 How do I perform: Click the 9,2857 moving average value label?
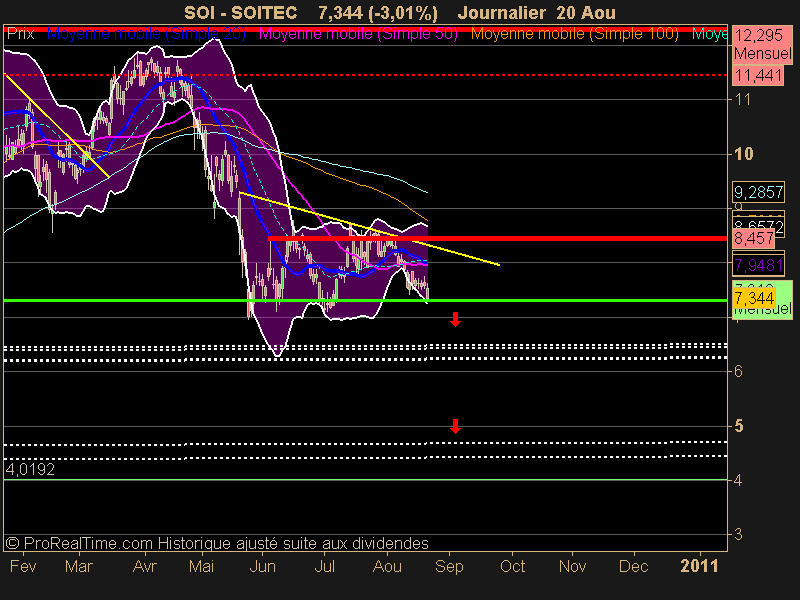tap(758, 192)
